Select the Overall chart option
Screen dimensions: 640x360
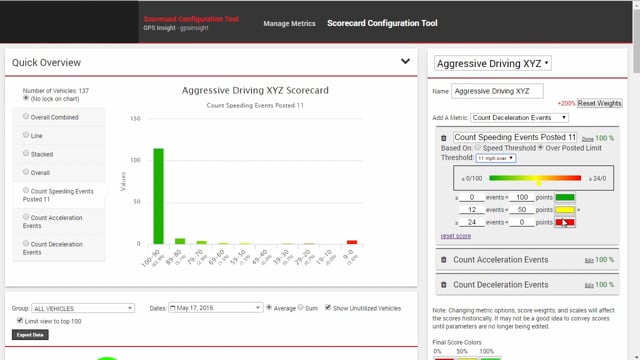(x=26, y=171)
